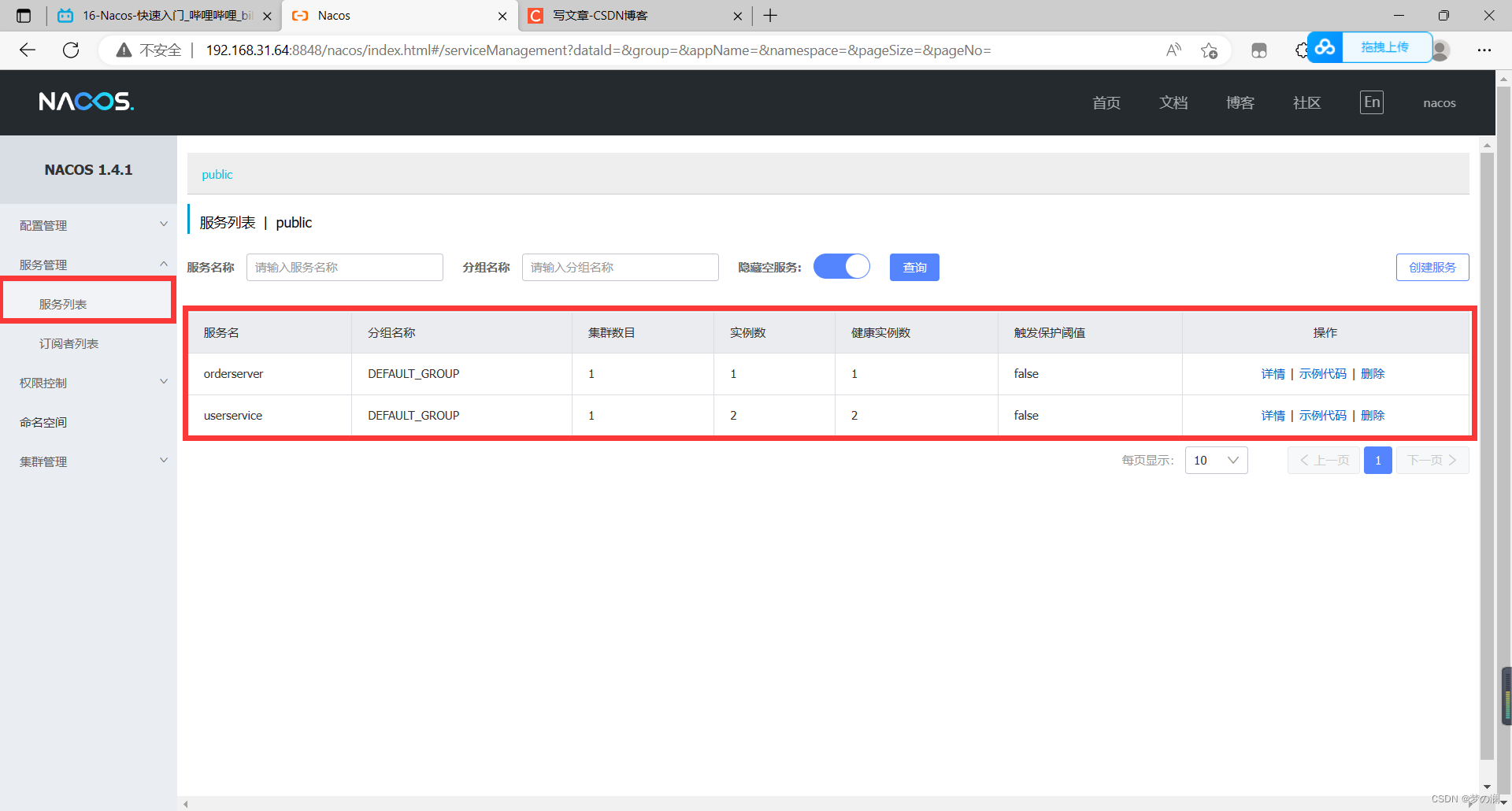The width and height of the screenshot is (1512, 811).
Task: Open 详情 for orderserver
Action: (1273, 374)
